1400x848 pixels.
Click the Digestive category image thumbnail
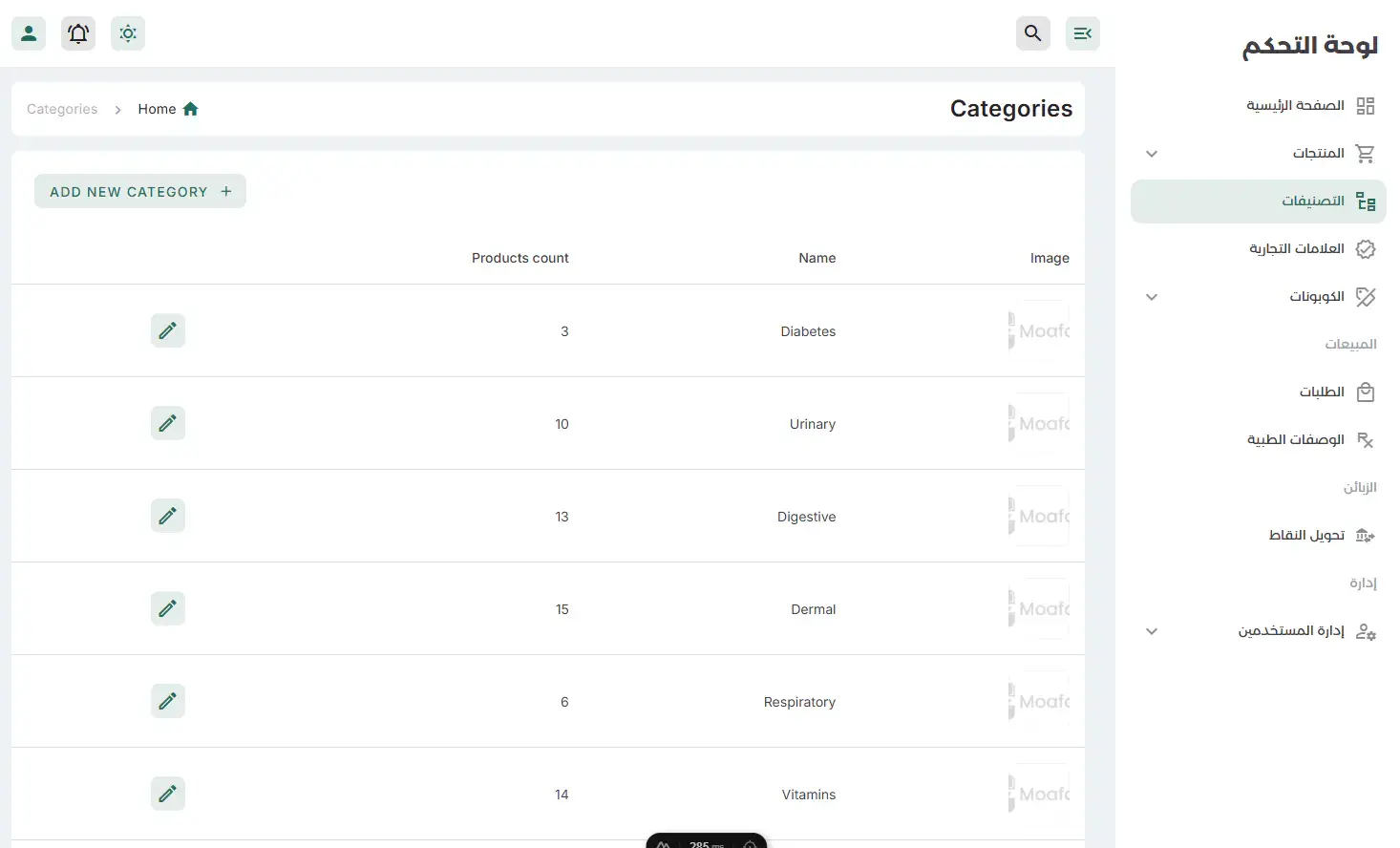point(1039,516)
